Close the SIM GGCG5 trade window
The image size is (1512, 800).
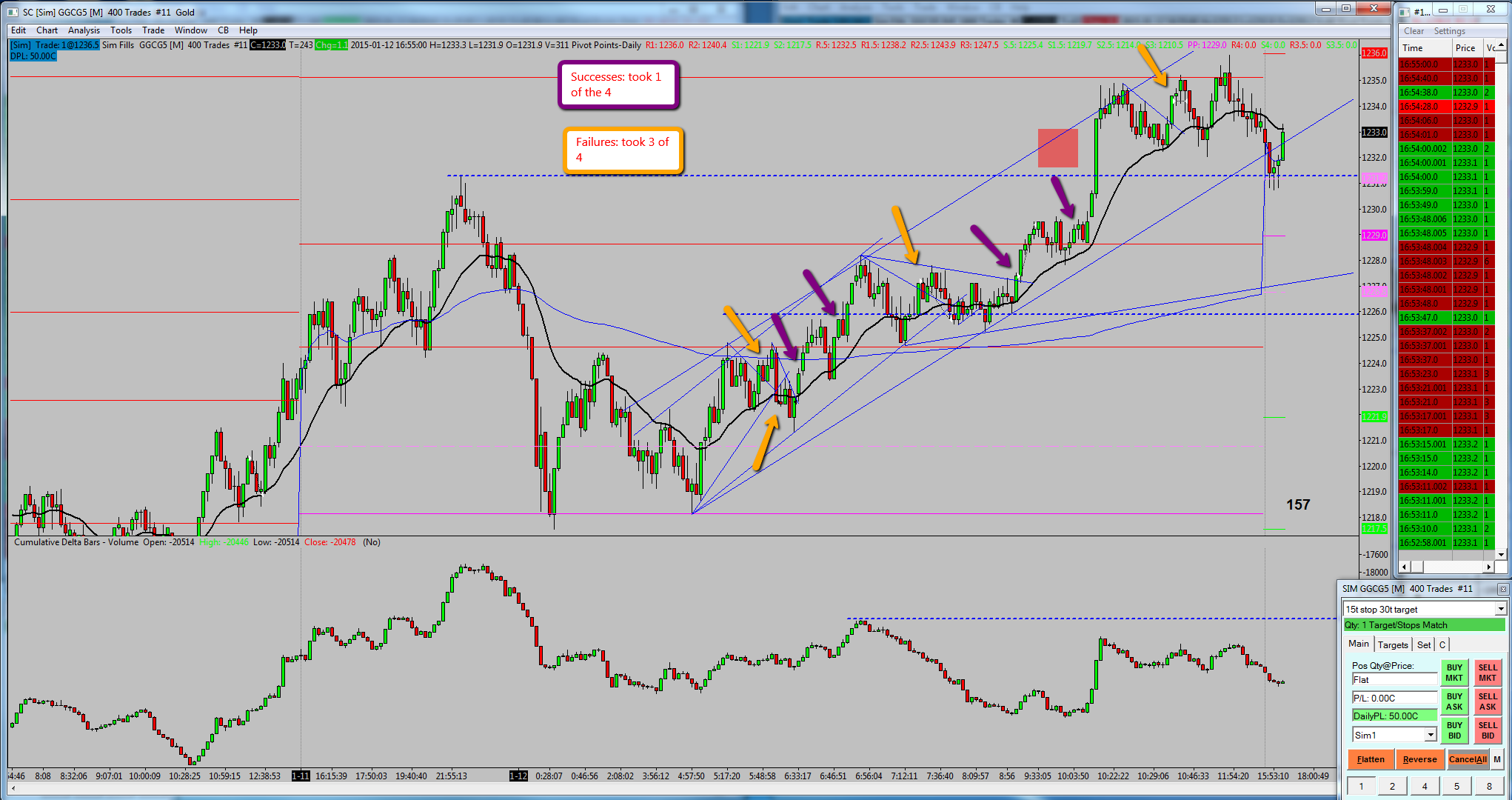[x=1502, y=589]
